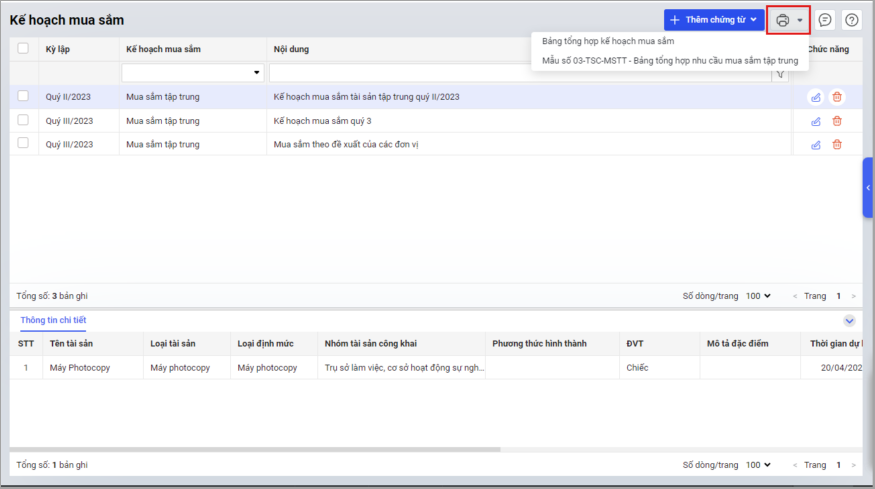This screenshot has height=489, width=875.
Task: Expand the Kế hoạch mua sắm filter dropdown
Action: coord(257,73)
